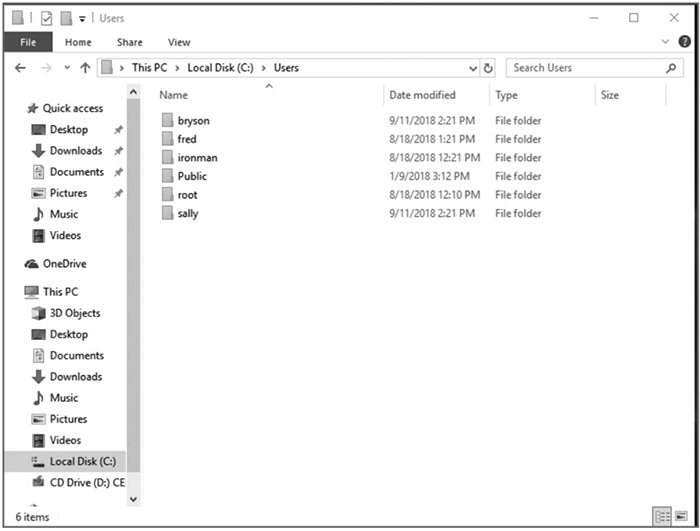Expand the address bar history dropdown

(473, 68)
